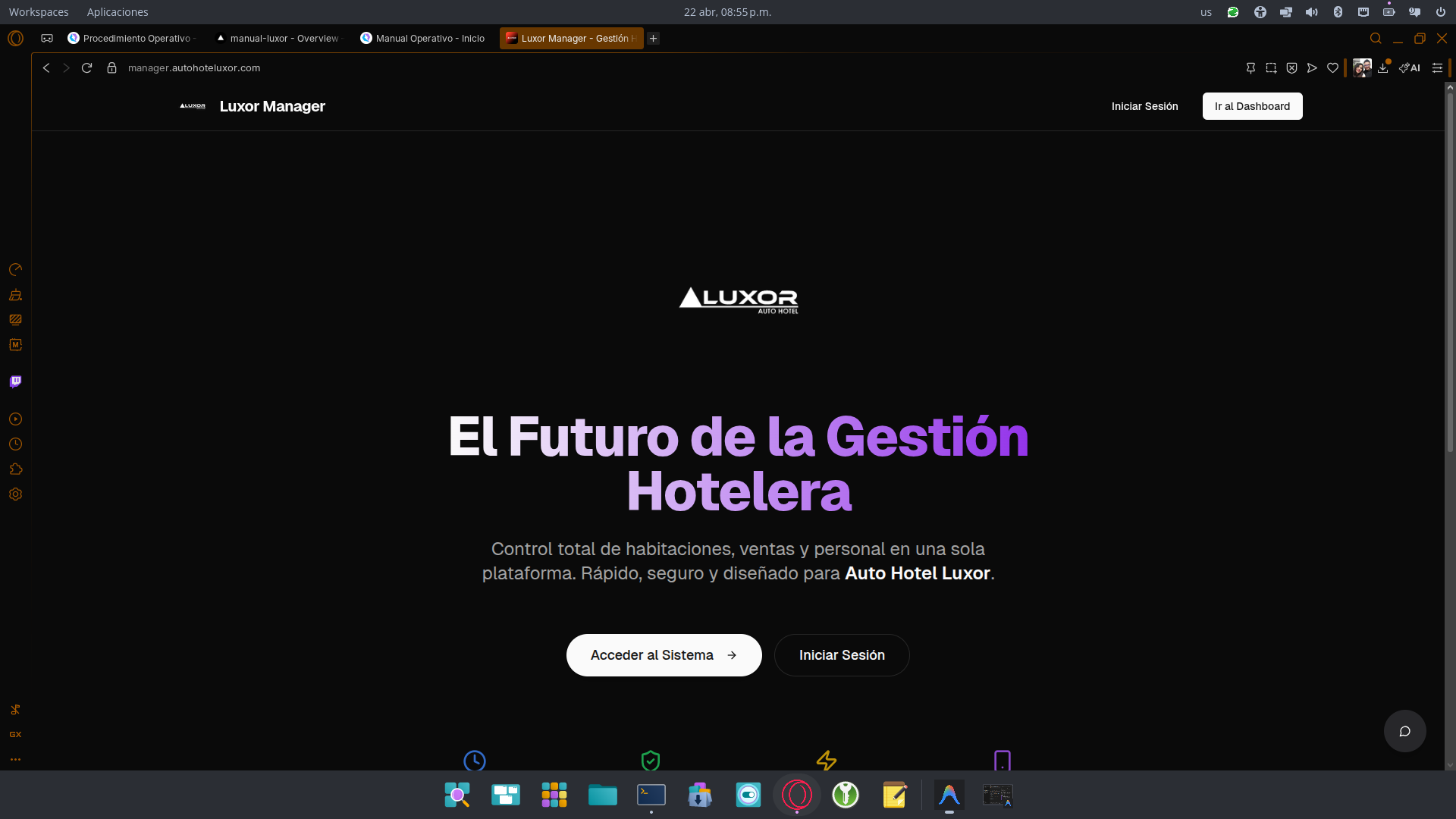Open the snapshot capture tool
1456x819 pixels.
1271,68
